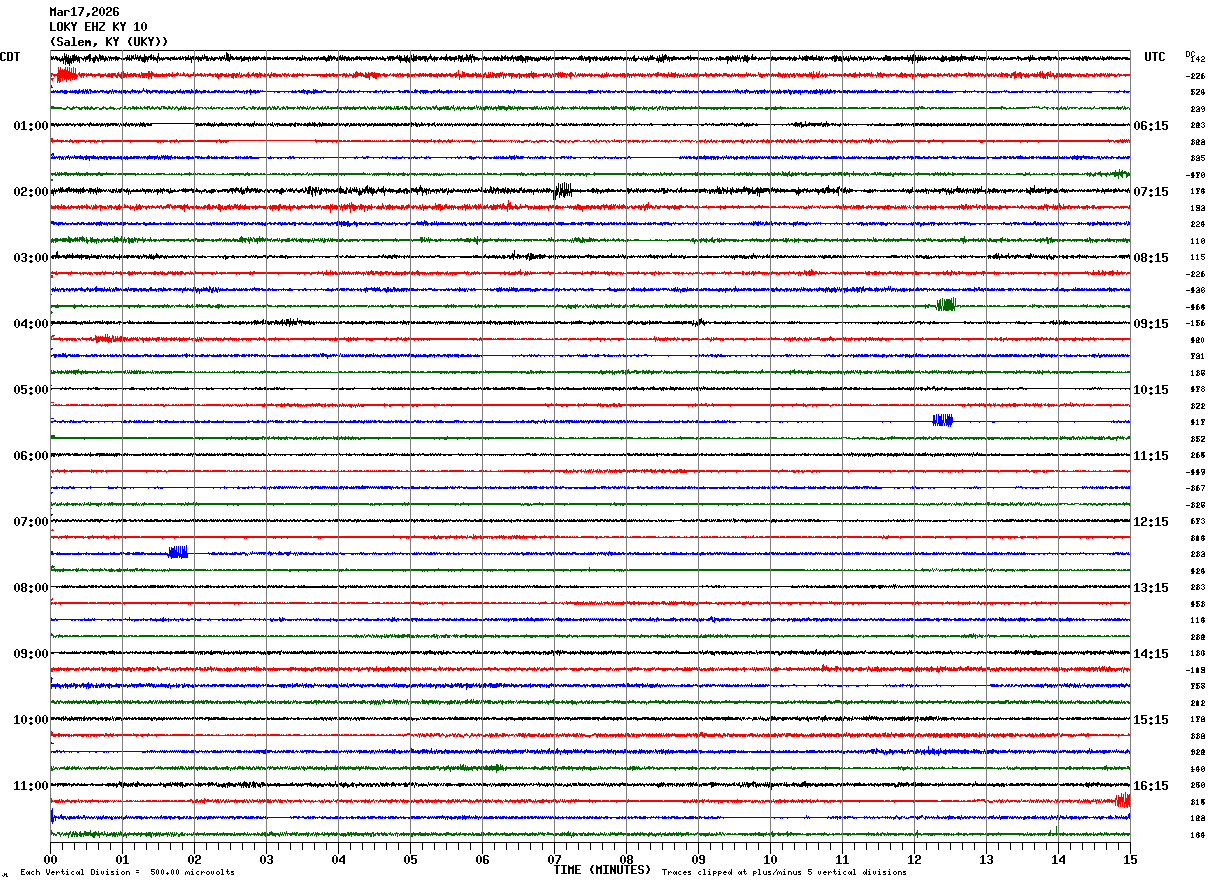Image resolution: width=1210 pixels, height=886 pixels.
Task: Select the 02:00 CDT row label
Action: coord(31,192)
